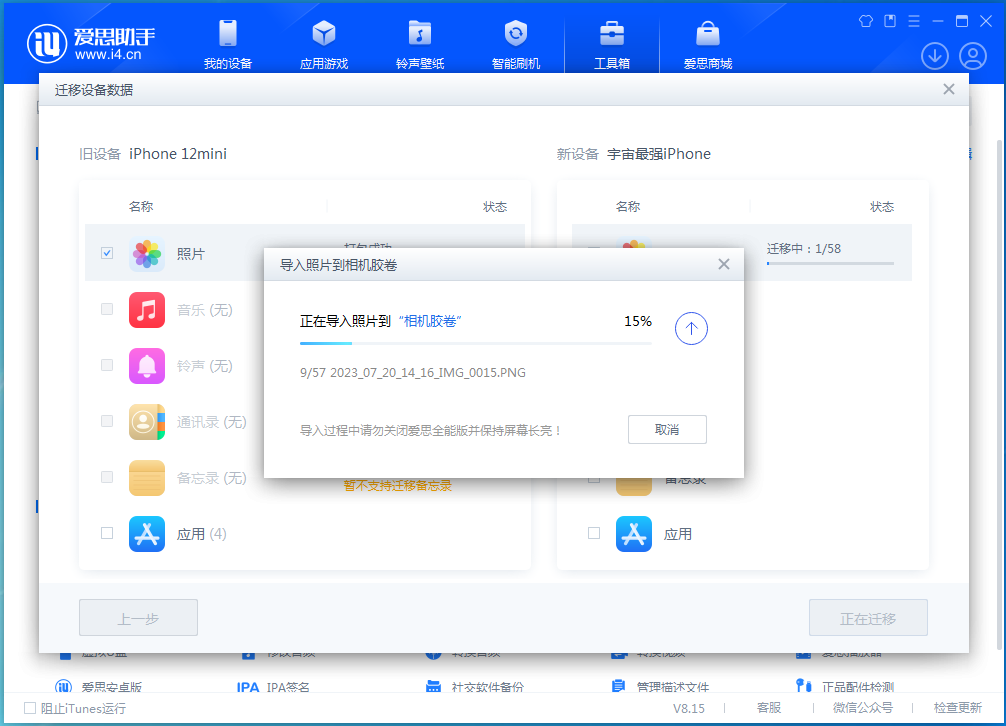
Task: Click the 上一步 button
Action: [139, 618]
